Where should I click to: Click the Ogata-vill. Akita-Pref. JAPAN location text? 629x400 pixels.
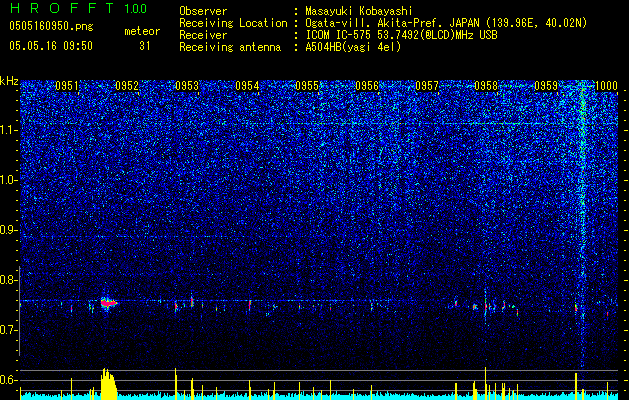[x=446, y=23]
